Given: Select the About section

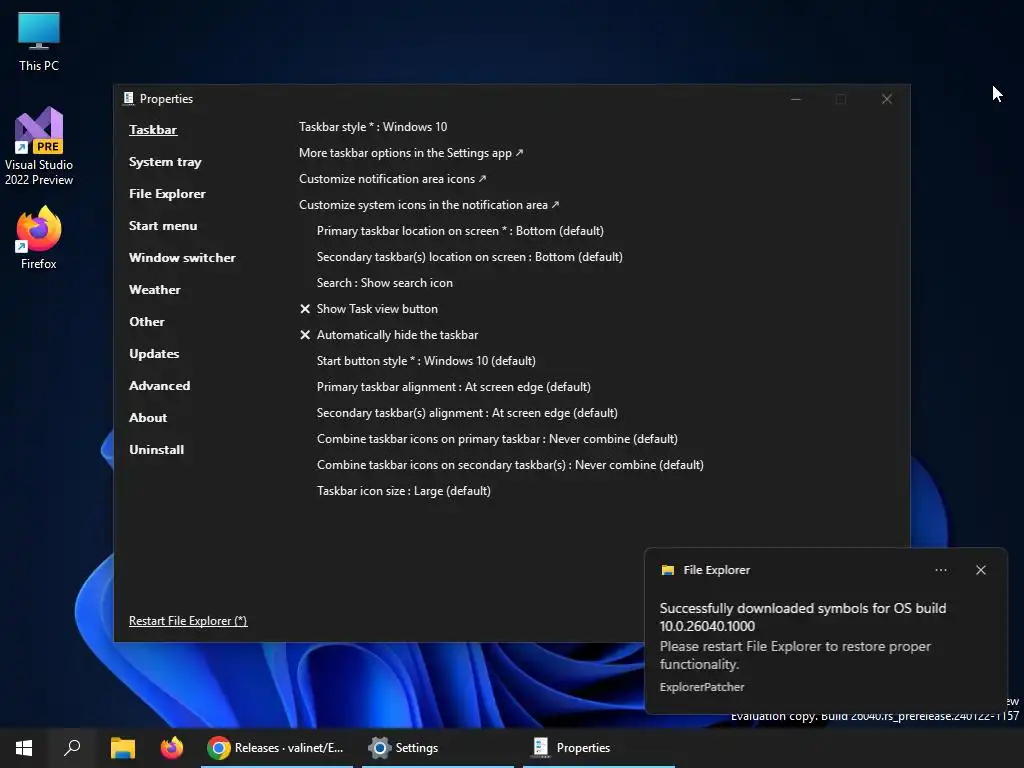Looking at the screenshot, I should click(x=148, y=418).
